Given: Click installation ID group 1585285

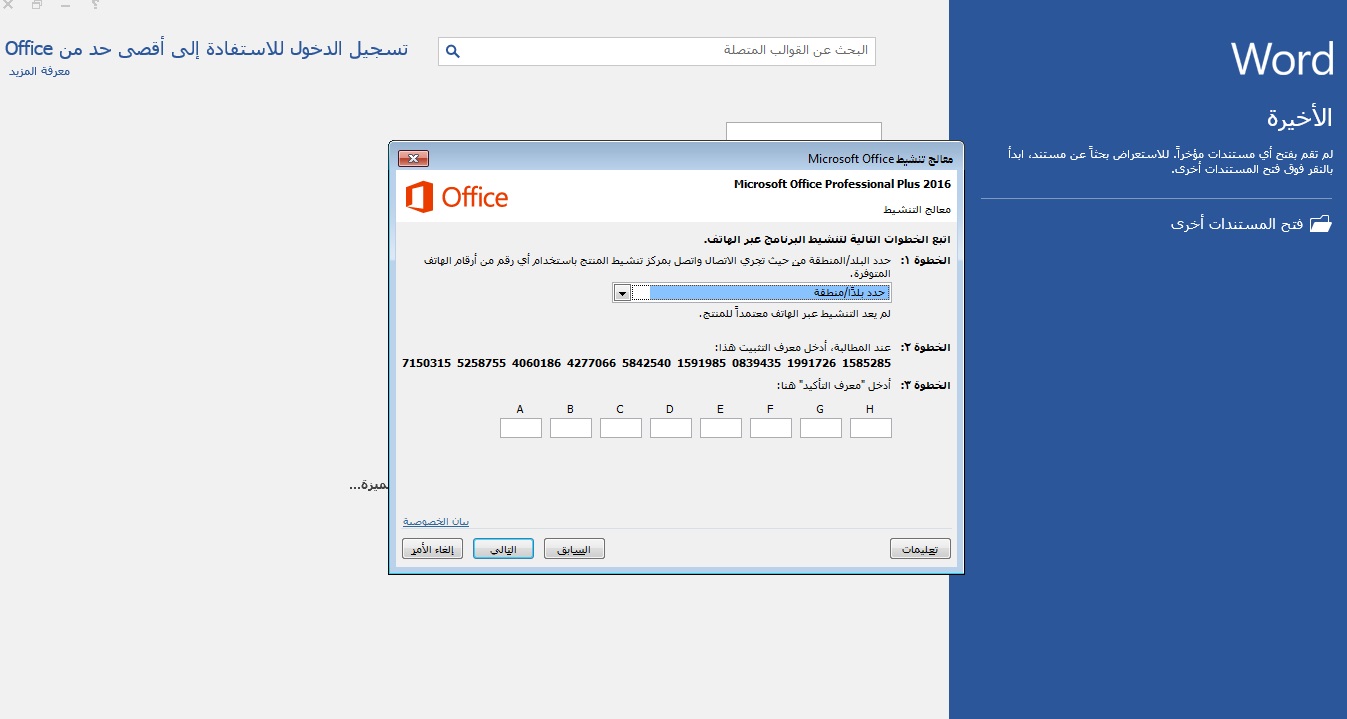Looking at the screenshot, I should [x=866, y=363].
